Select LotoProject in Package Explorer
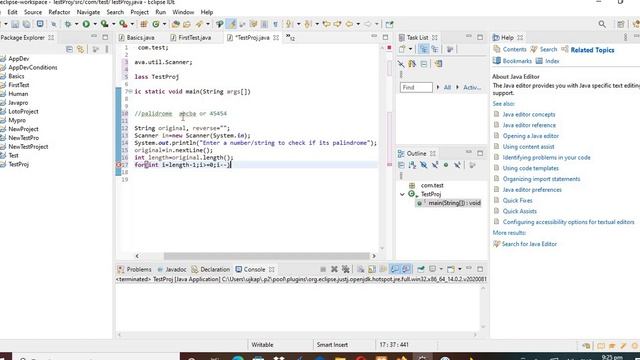The width and height of the screenshot is (640, 360). (x=23, y=111)
